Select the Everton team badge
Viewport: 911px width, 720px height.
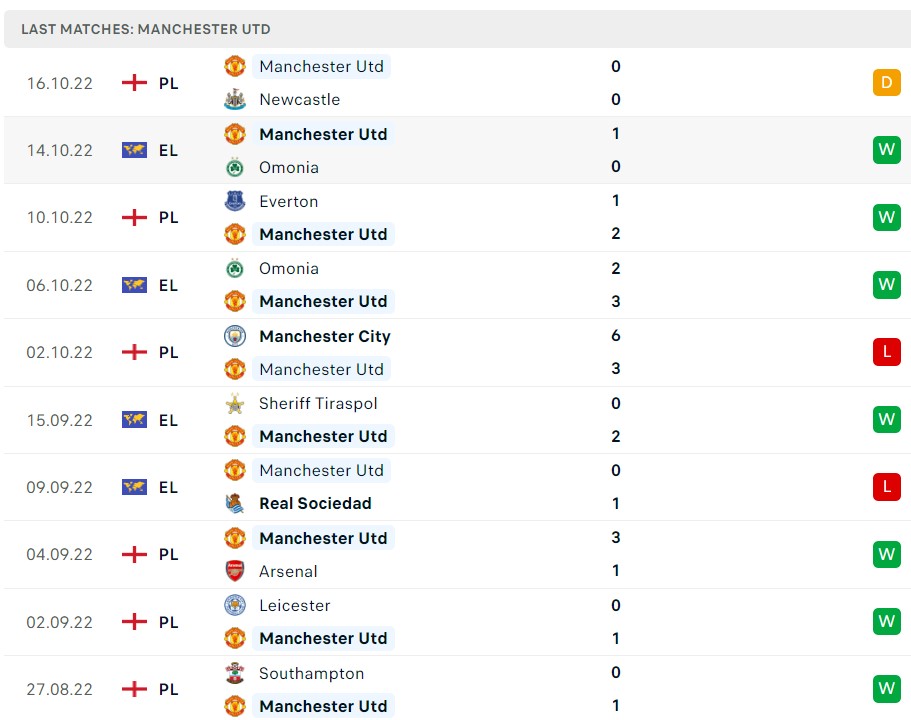point(235,201)
